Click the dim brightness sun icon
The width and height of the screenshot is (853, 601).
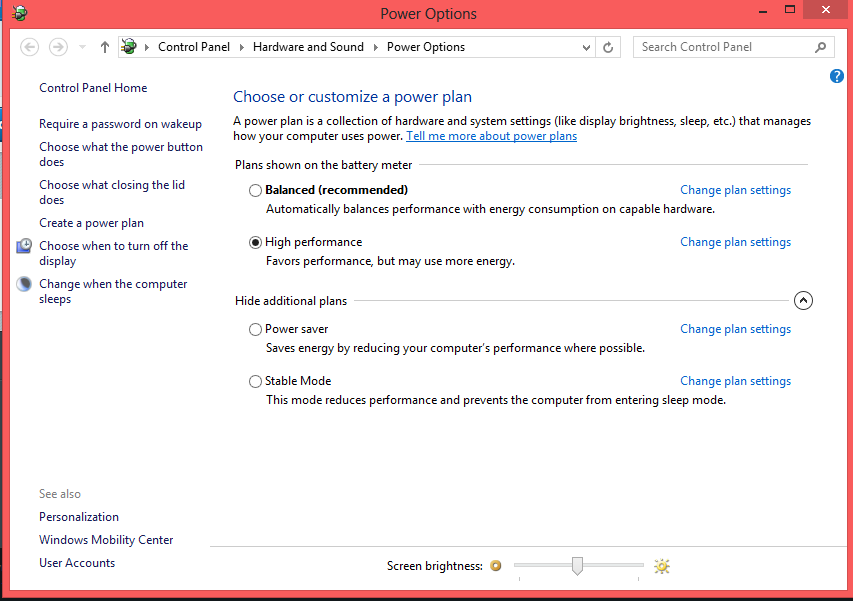point(495,566)
